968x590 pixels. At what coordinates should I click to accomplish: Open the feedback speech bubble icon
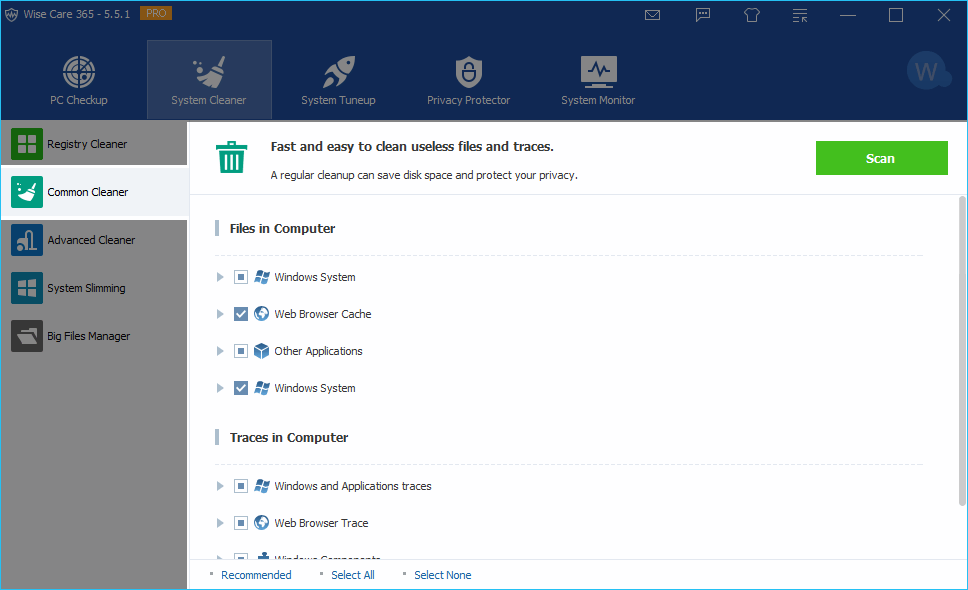(x=703, y=15)
